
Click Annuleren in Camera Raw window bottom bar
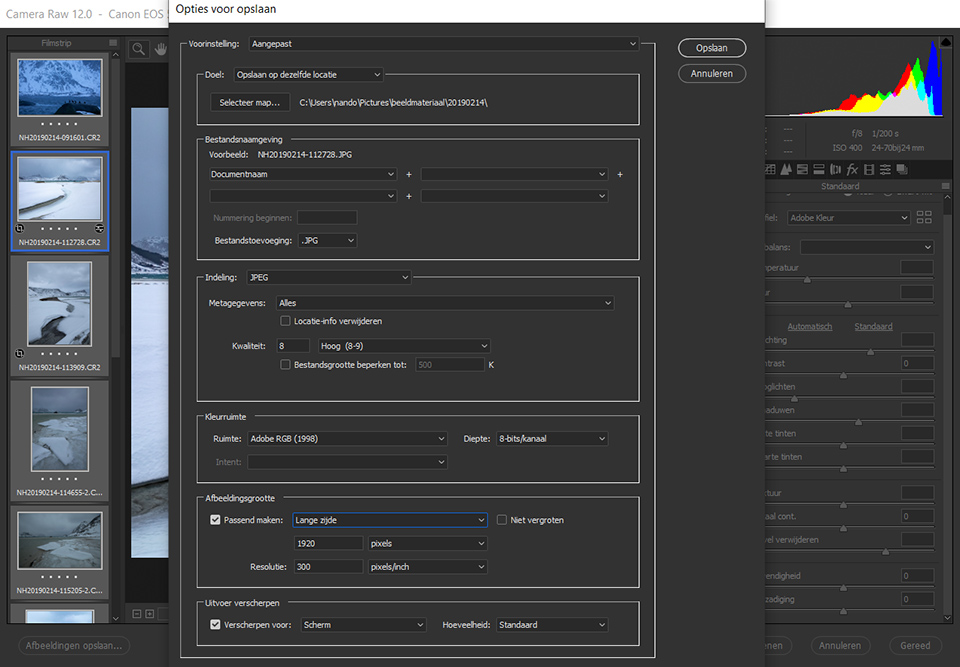pos(839,645)
